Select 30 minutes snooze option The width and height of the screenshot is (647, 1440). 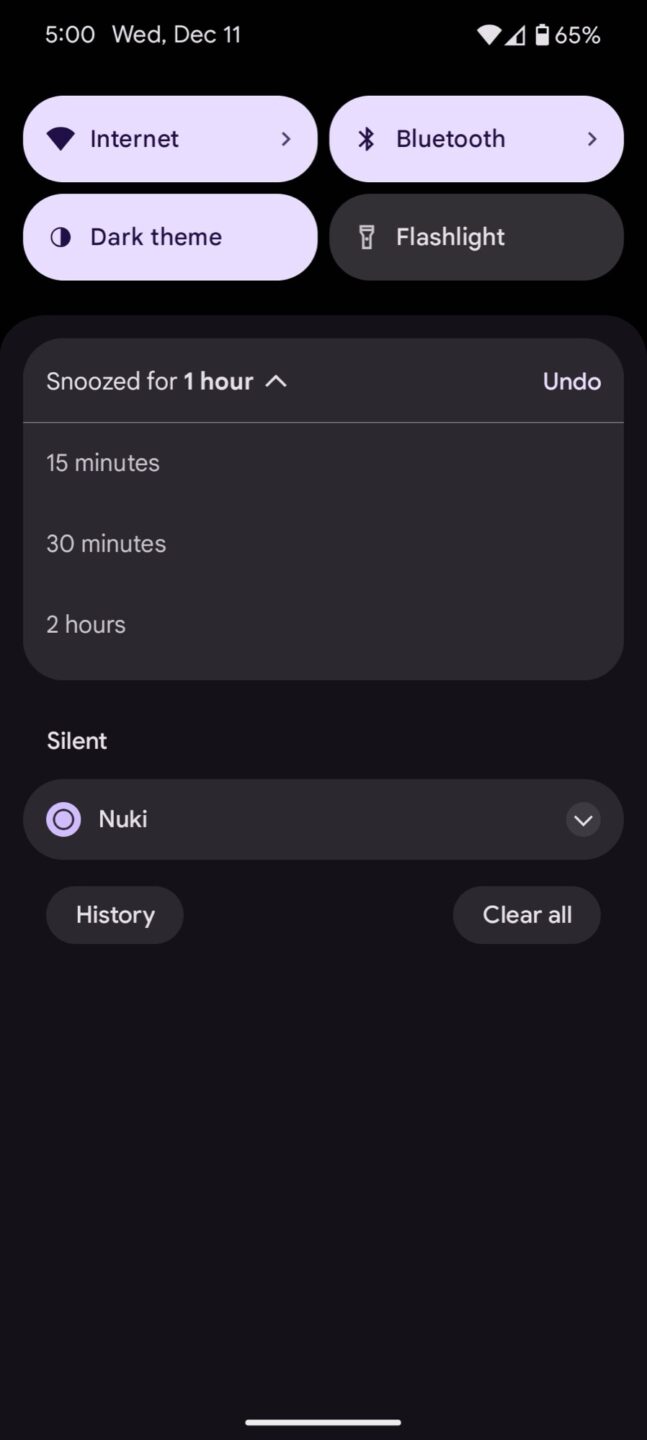click(x=106, y=544)
